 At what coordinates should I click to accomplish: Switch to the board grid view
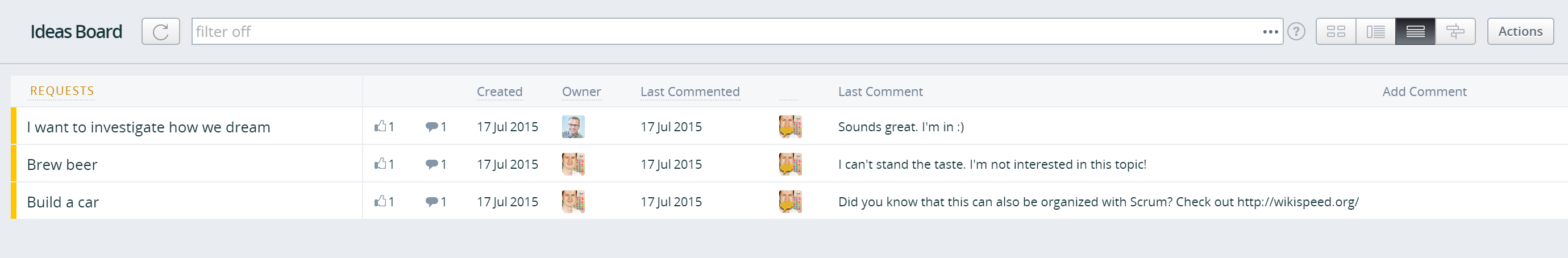(1336, 31)
